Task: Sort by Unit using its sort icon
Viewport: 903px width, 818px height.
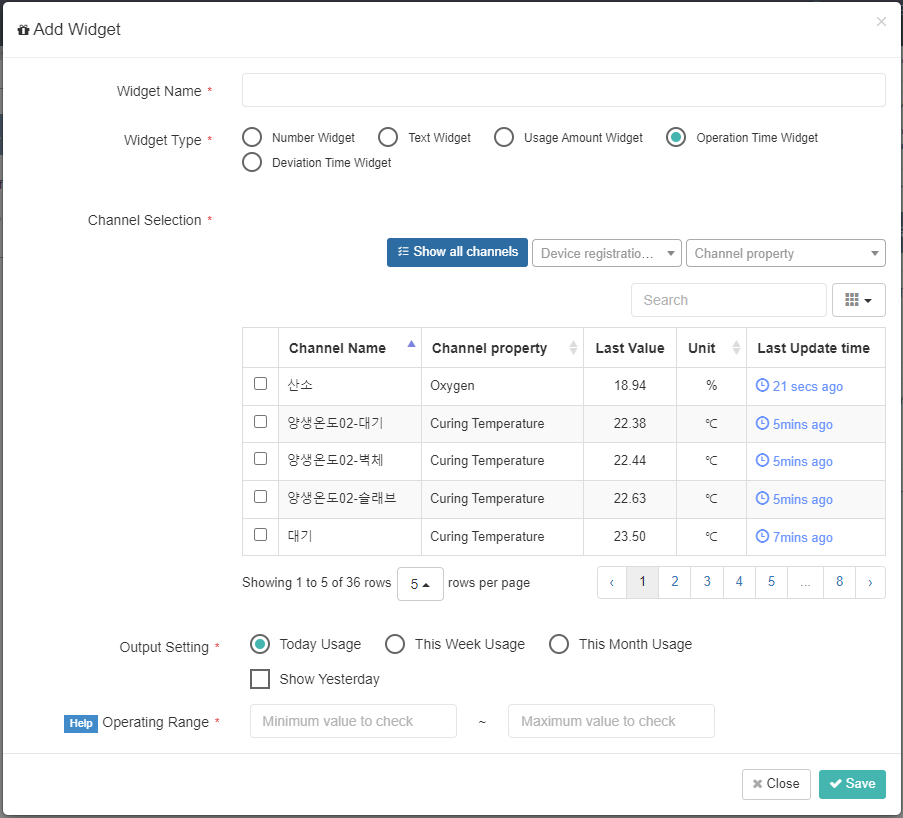Action: 736,347
